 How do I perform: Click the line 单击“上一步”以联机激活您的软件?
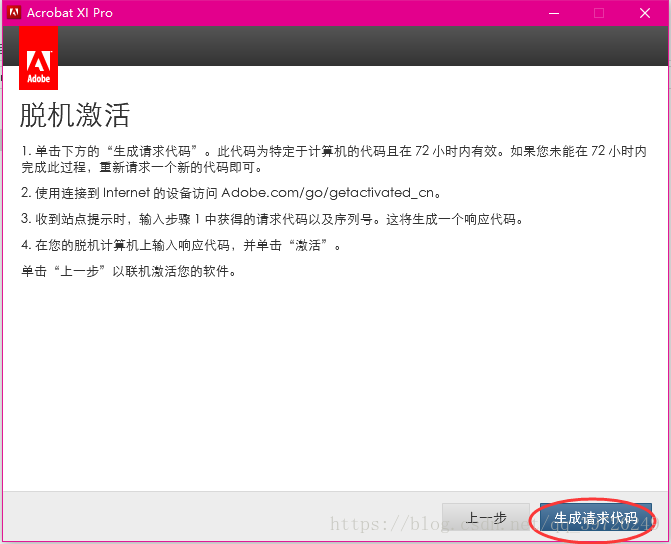128,271
